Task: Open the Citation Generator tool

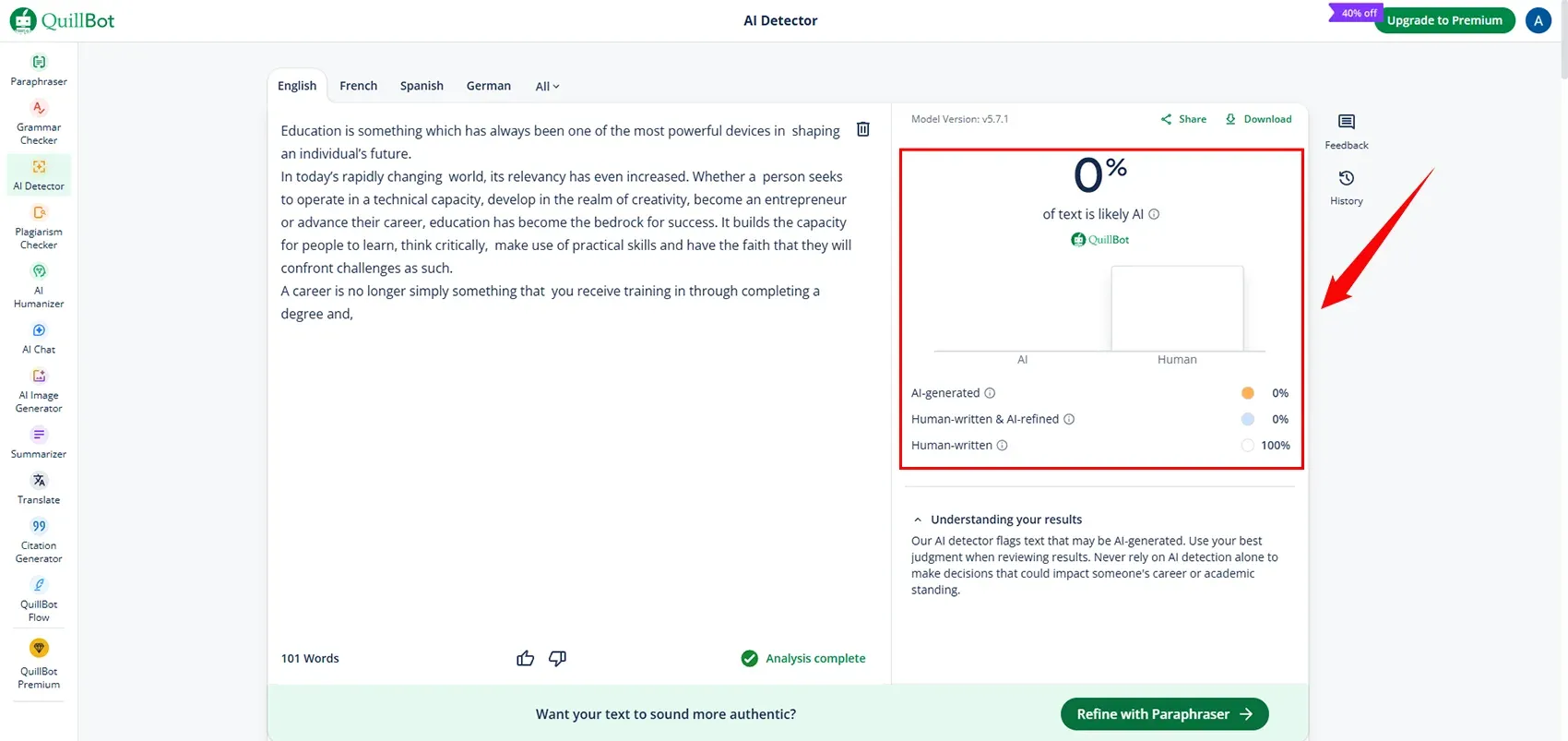Action: [x=39, y=541]
